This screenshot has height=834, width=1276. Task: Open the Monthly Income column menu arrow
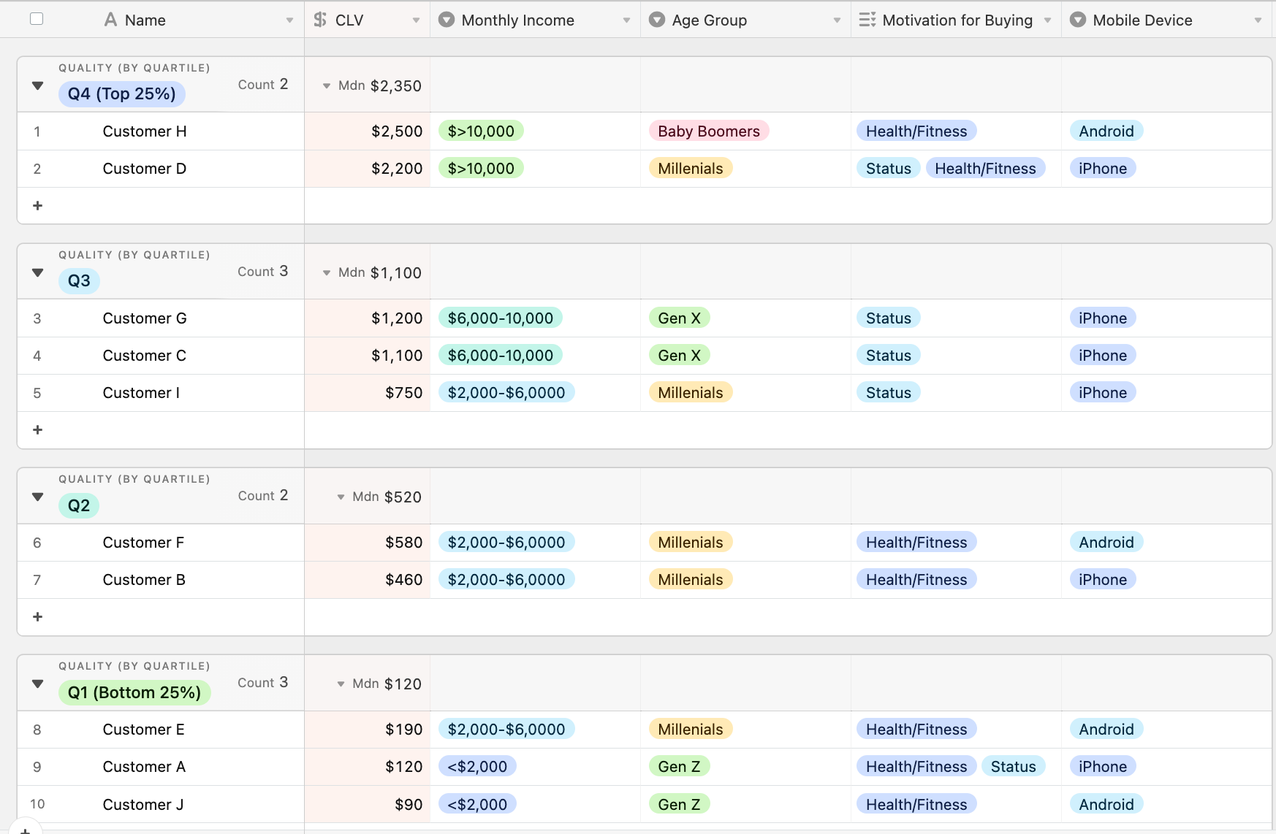coord(627,21)
